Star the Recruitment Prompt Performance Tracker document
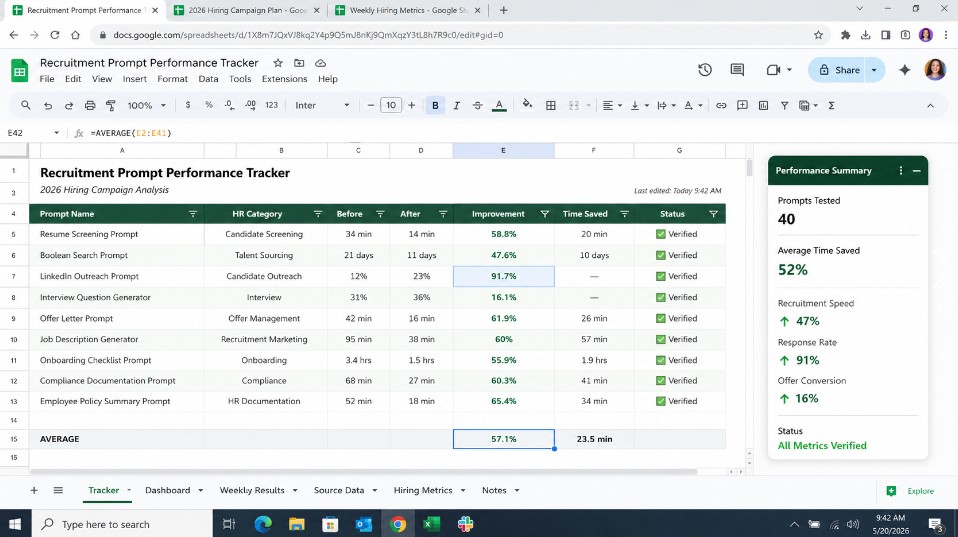 278,63
